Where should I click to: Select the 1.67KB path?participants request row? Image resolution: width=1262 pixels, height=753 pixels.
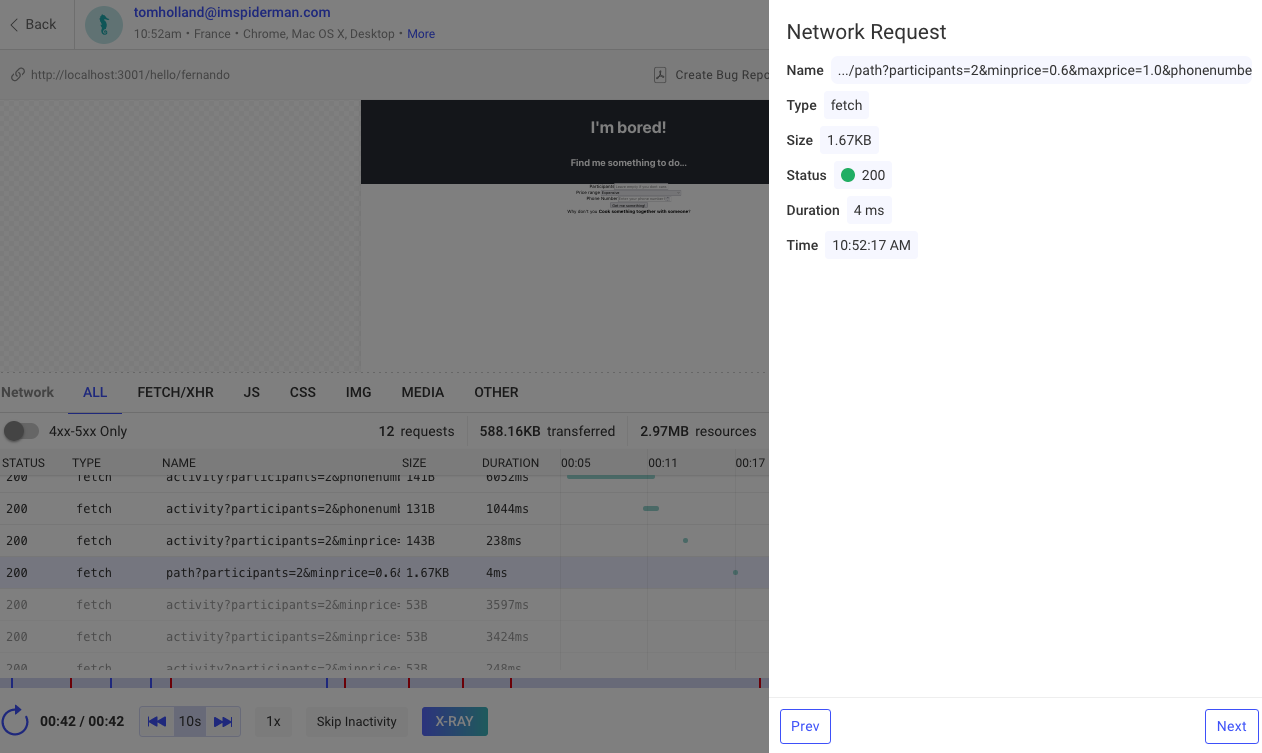coord(300,573)
